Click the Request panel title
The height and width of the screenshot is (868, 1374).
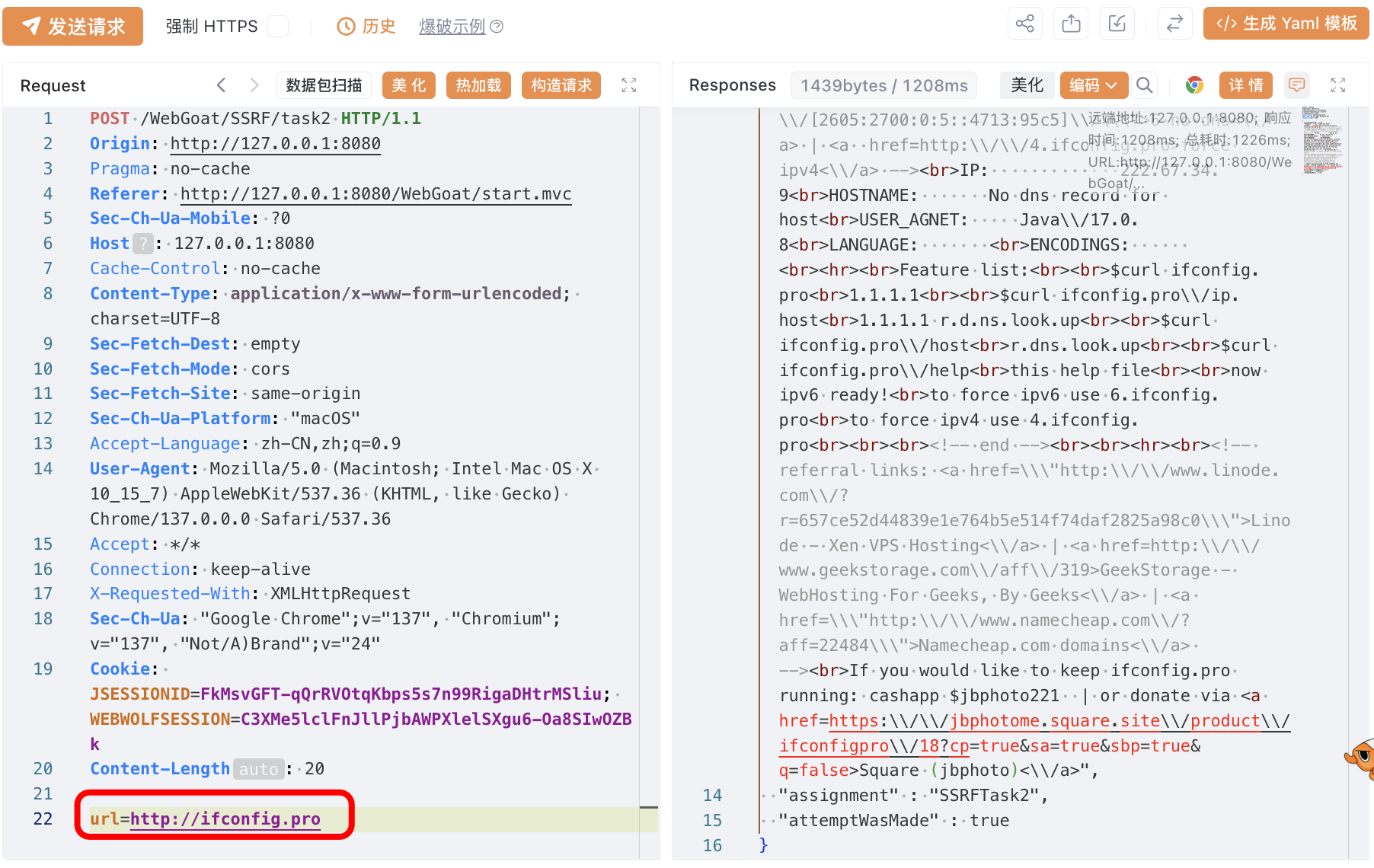tap(53, 85)
